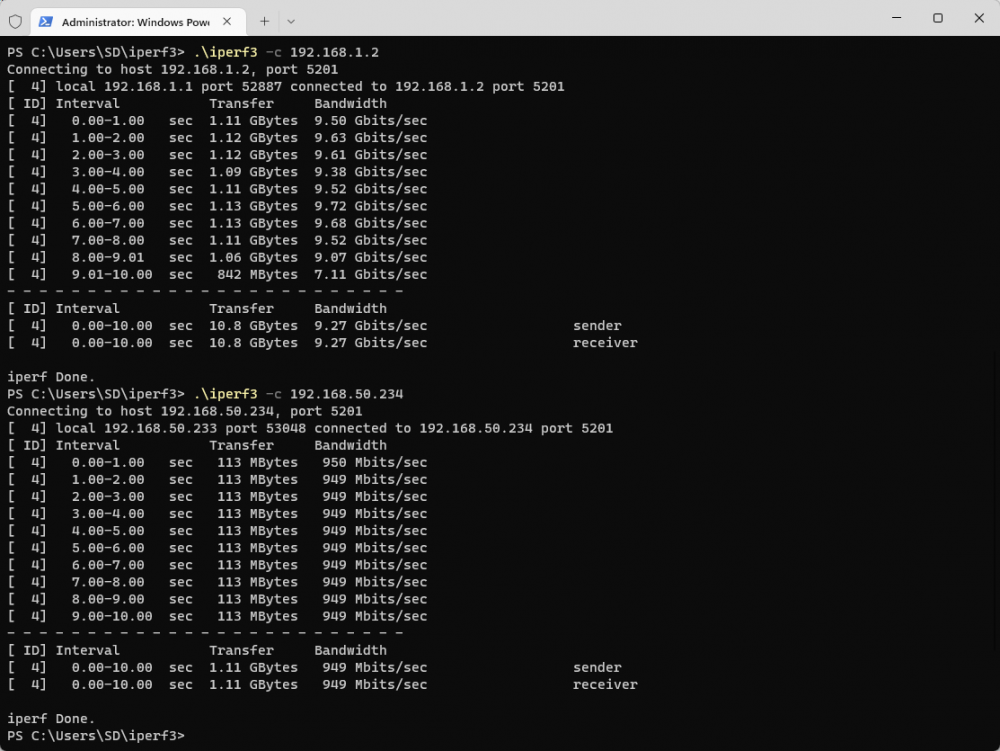Click the first 'iperf Done.' line
This screenshot has height=751, width=1000.
coord(51,377)
